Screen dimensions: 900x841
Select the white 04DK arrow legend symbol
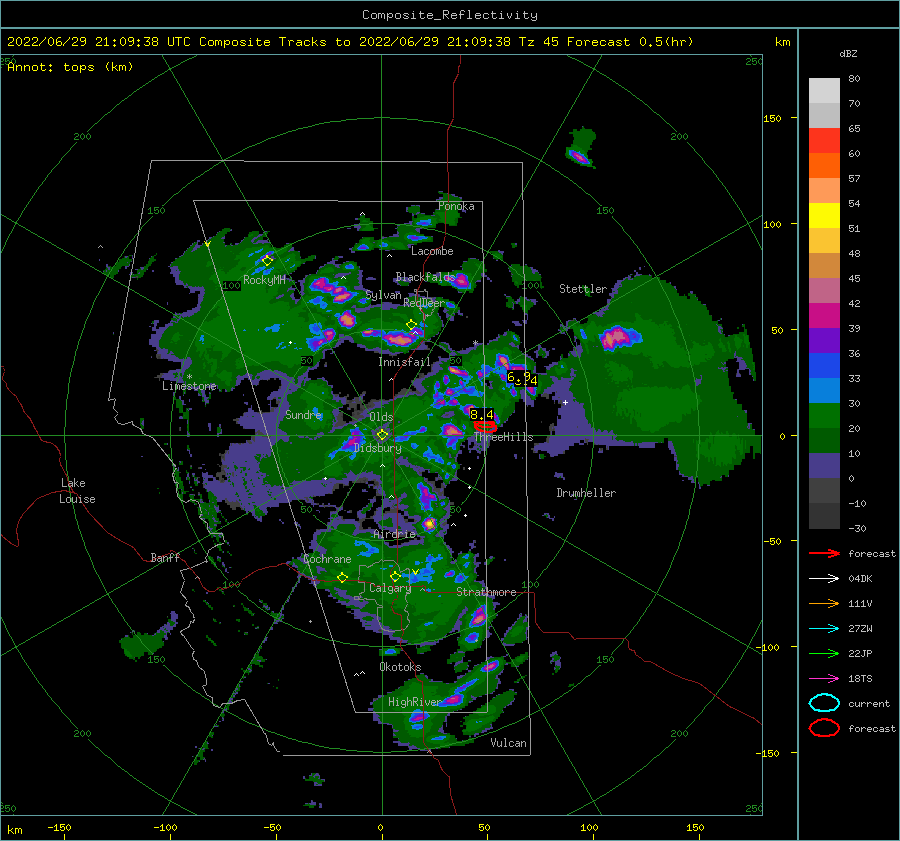[x=824, y=579]
